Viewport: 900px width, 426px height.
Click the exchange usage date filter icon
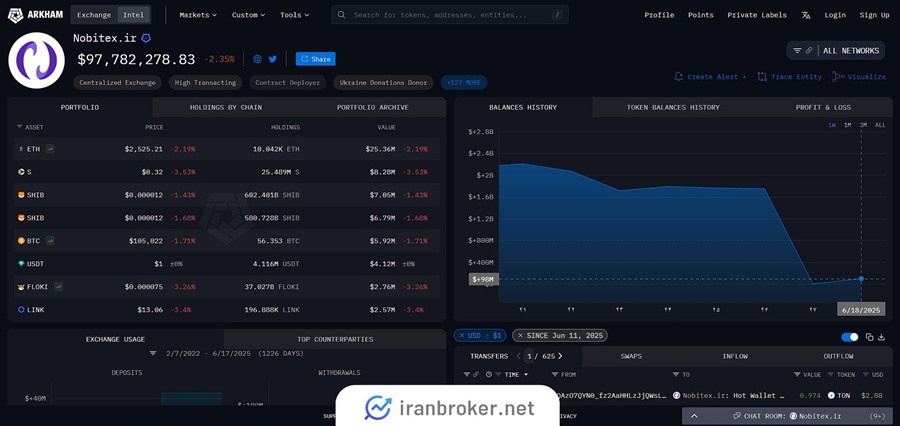point(153,354)
